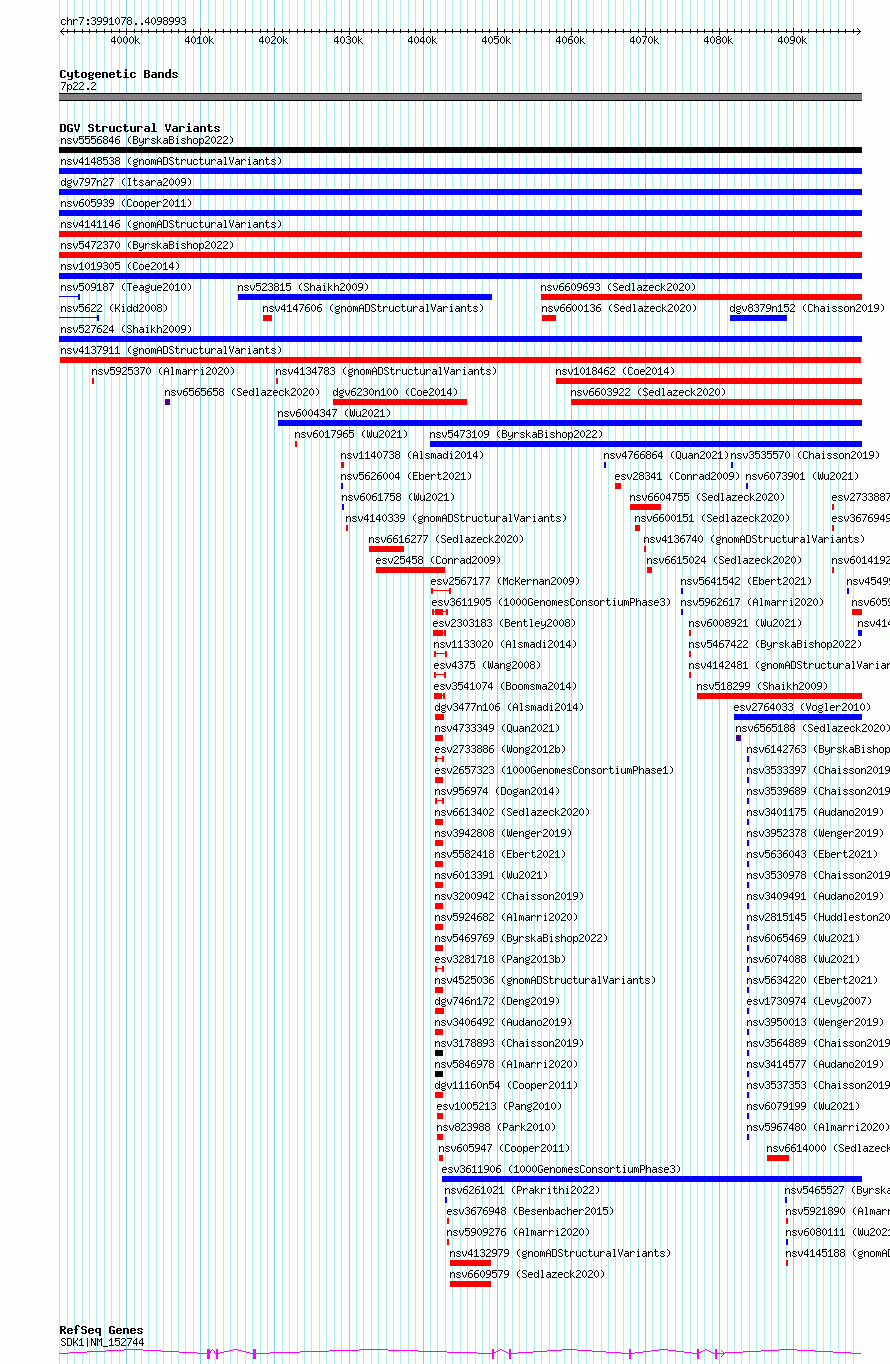This screenshot has height=1364, width=890.
Task: Click dgv6230n100 (Coe2014) label
Action: (x=396, y=393)
